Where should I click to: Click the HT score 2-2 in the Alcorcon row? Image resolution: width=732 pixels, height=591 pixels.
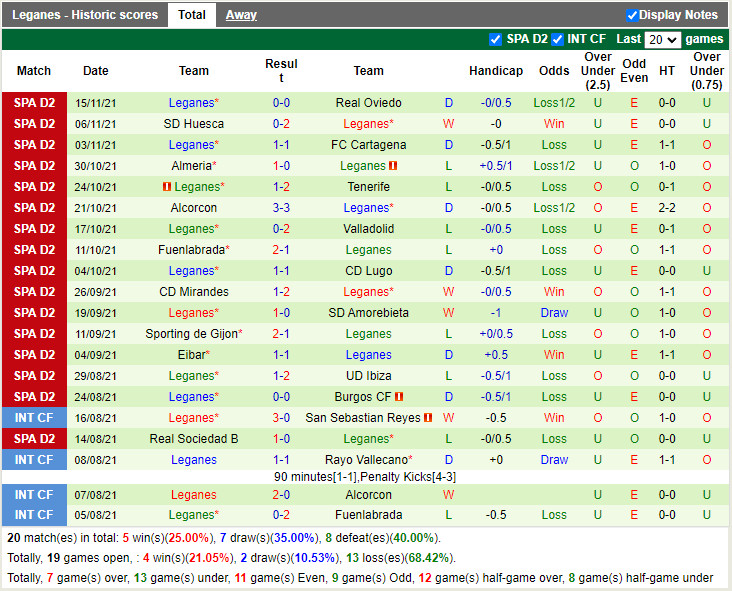tap(667, 208)
